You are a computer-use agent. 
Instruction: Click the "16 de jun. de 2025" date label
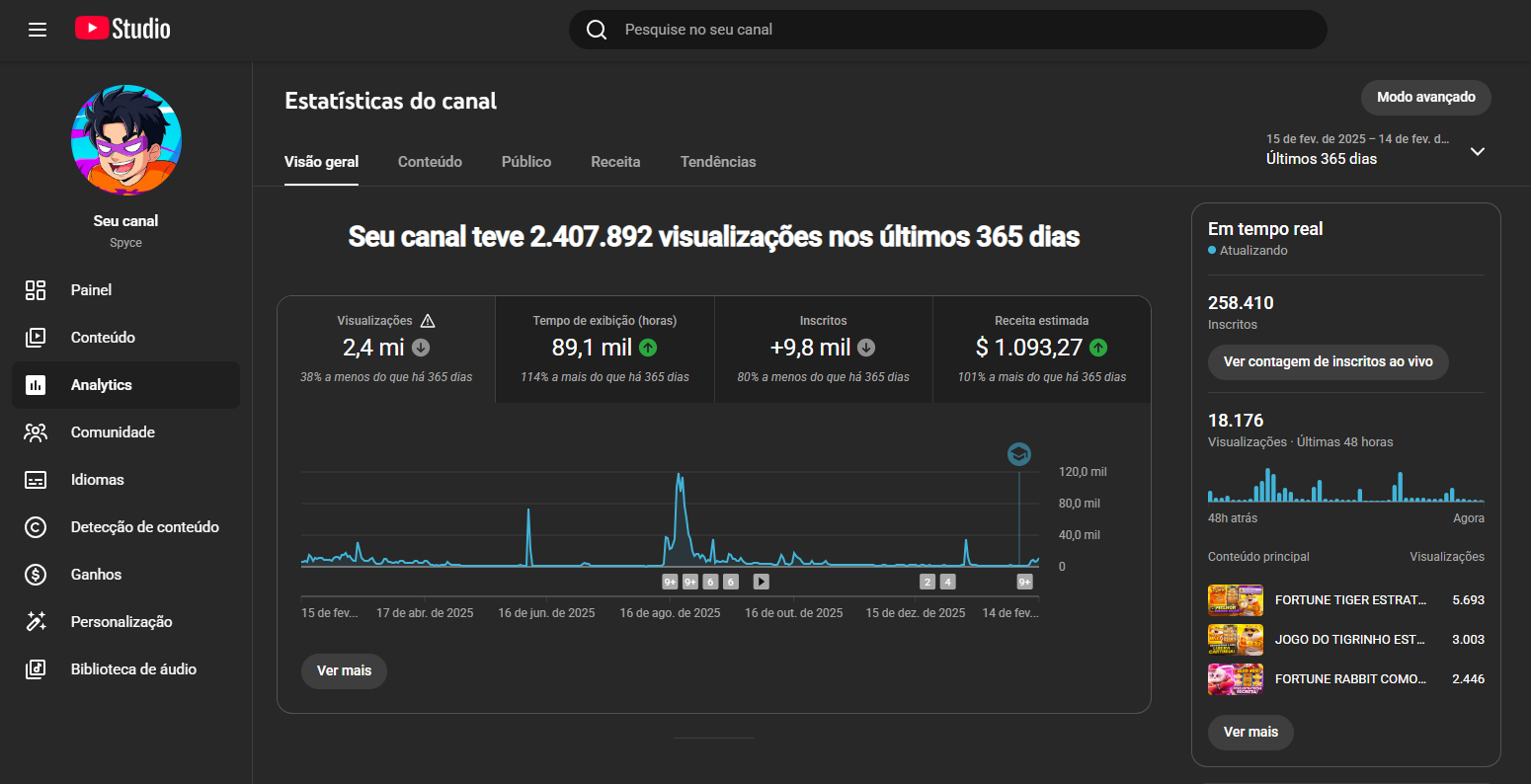pos(546,613)
